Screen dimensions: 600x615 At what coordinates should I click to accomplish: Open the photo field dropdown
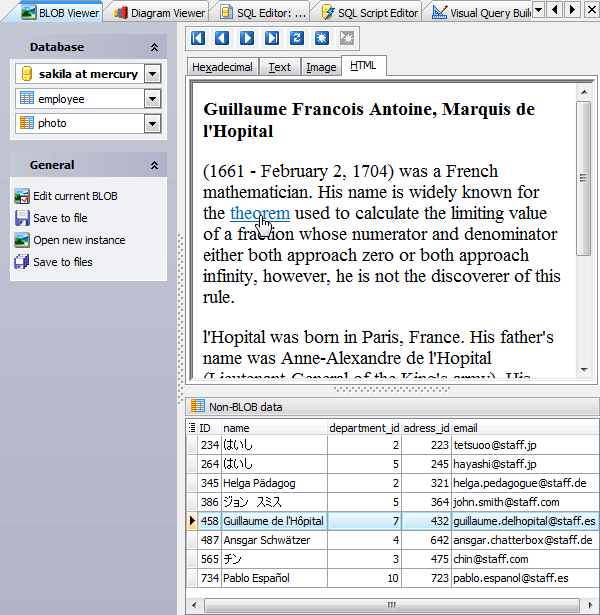click(152, 124)
